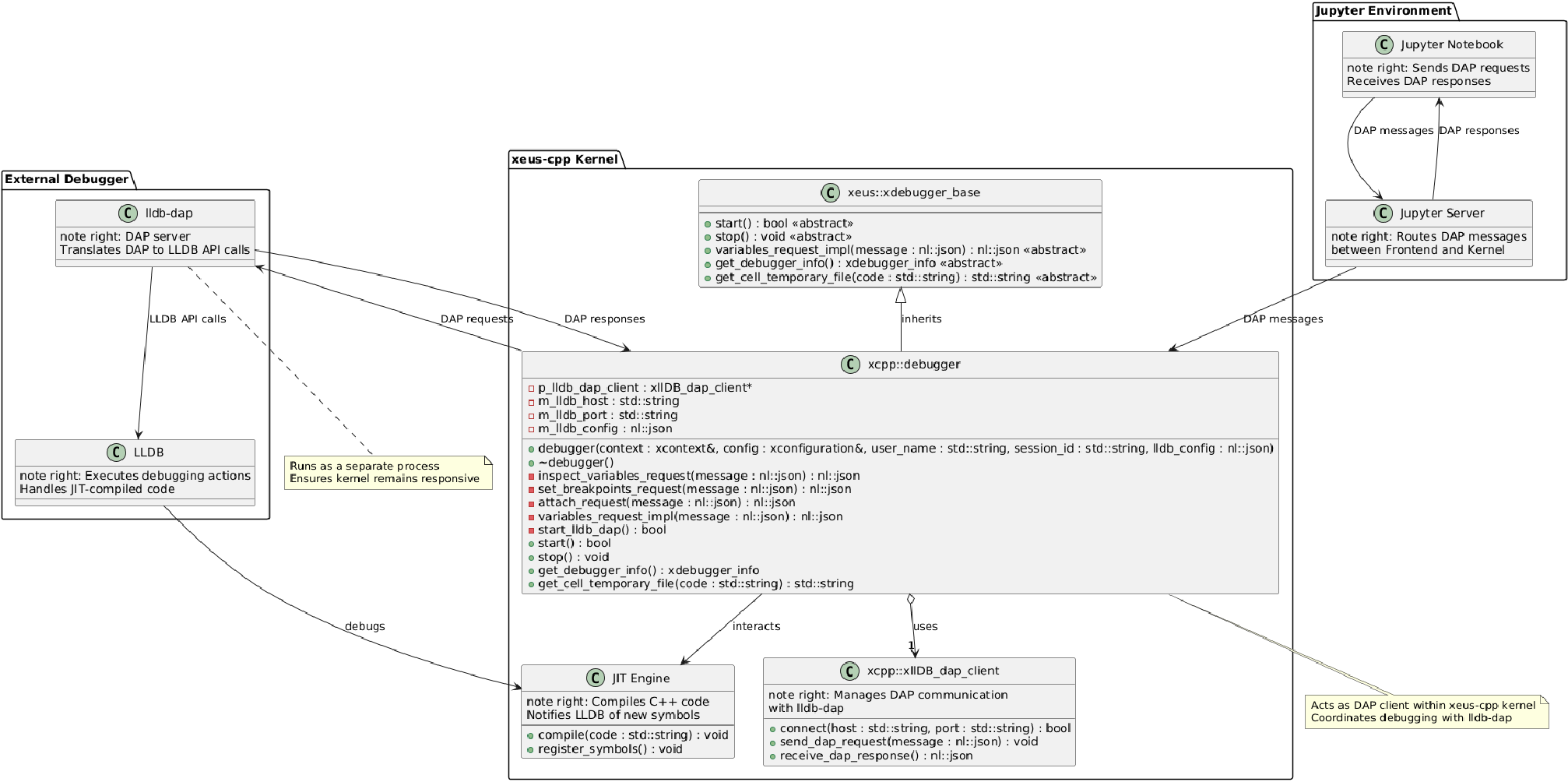Screen dimensions: 1568x782
Task: Click the xcpp::debugger class title
Action: pyautogui.click(x=913, y=365)
